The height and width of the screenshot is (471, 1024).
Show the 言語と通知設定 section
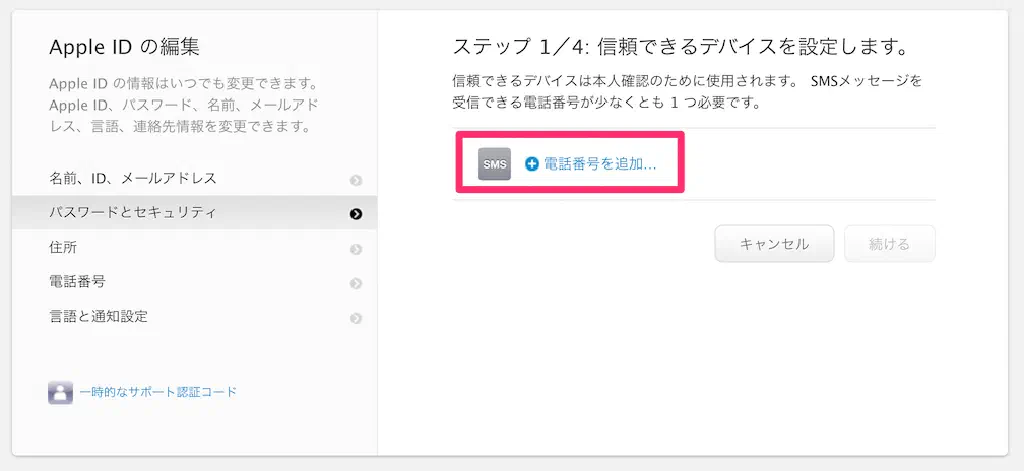98,317
